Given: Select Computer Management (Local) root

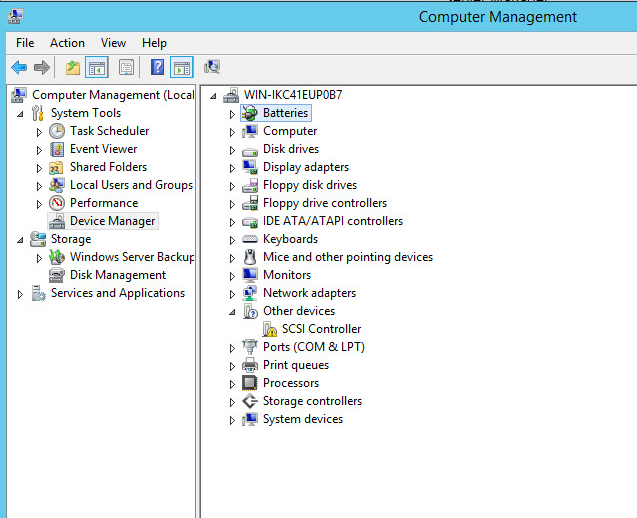Looking at the screenshot, I should 113,95.
